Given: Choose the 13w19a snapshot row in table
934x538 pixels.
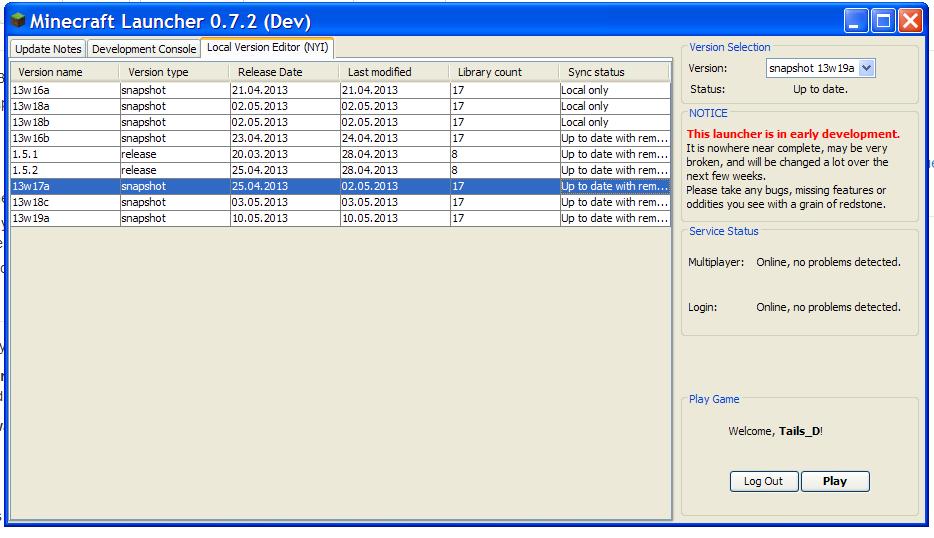Looking at the screenshot, I should pyautogui.click(x=65, y=218).
